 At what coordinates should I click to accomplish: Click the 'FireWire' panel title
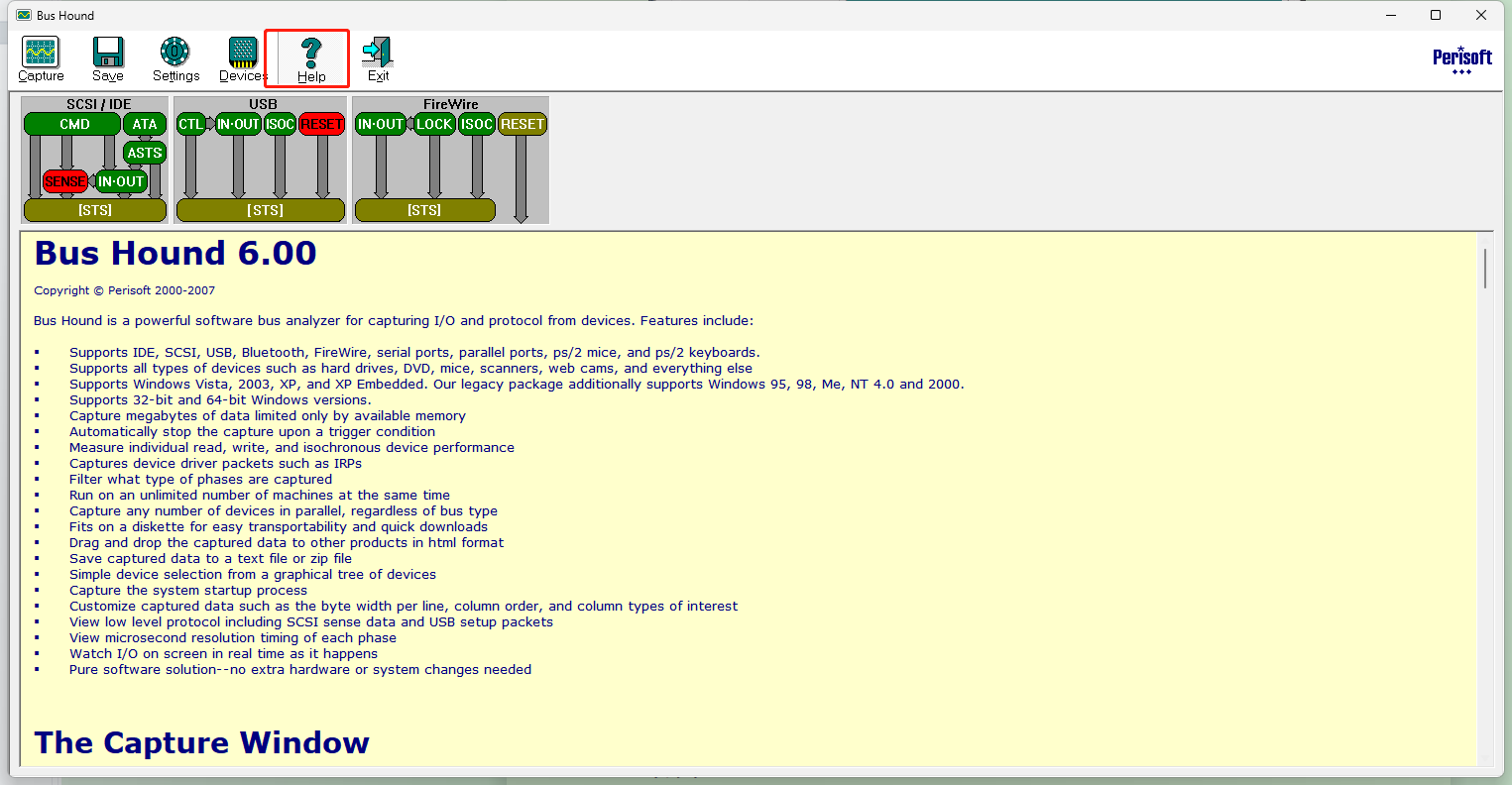[451, 104]
